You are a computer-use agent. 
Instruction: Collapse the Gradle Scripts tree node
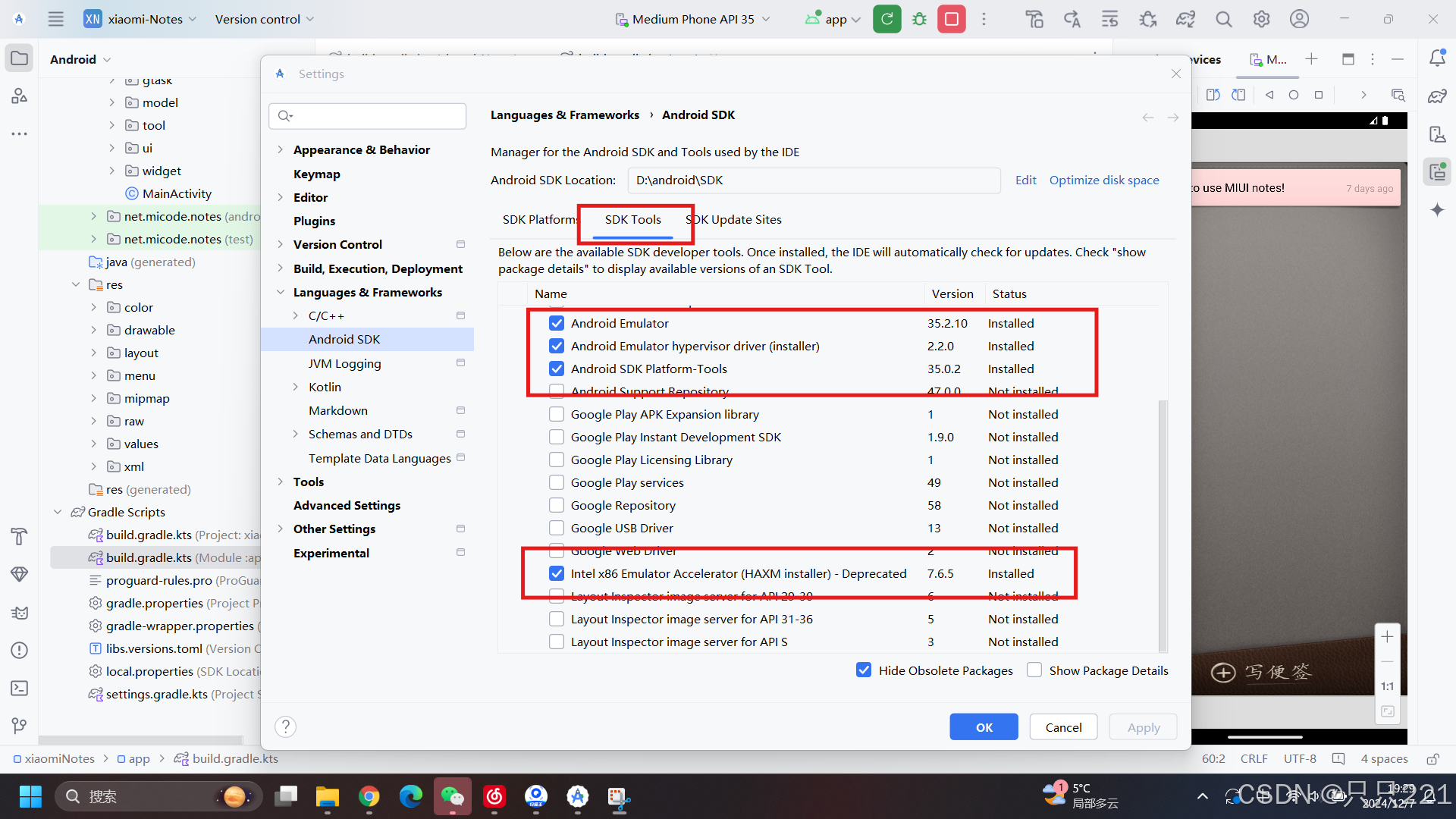tap(58, 512)
